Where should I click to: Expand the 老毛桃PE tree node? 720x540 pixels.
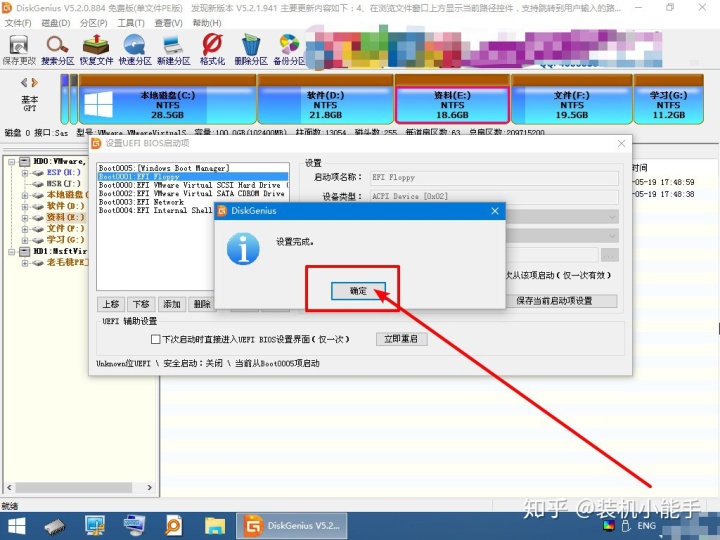point(25,263)
